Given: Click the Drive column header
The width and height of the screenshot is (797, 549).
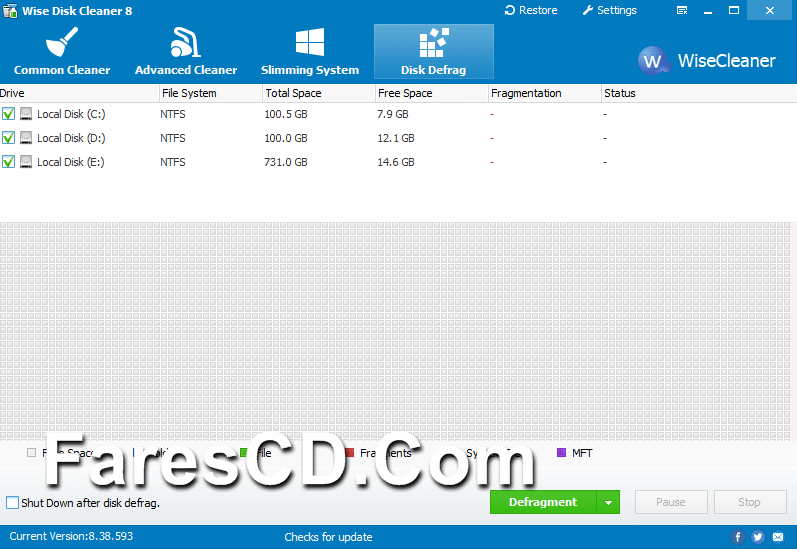Looking at the screenshot, I should pos(79,93).
